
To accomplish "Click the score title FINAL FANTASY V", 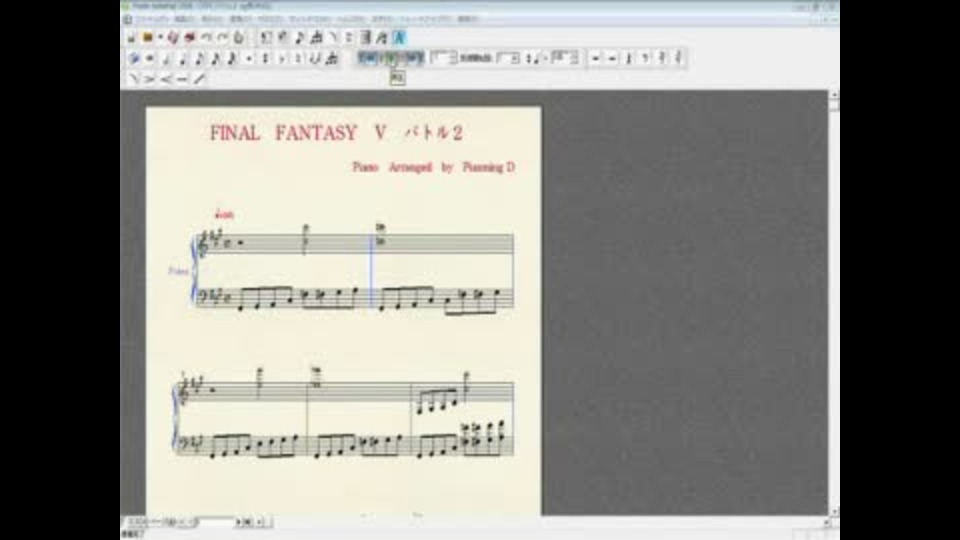I will [x=299, y=133].
